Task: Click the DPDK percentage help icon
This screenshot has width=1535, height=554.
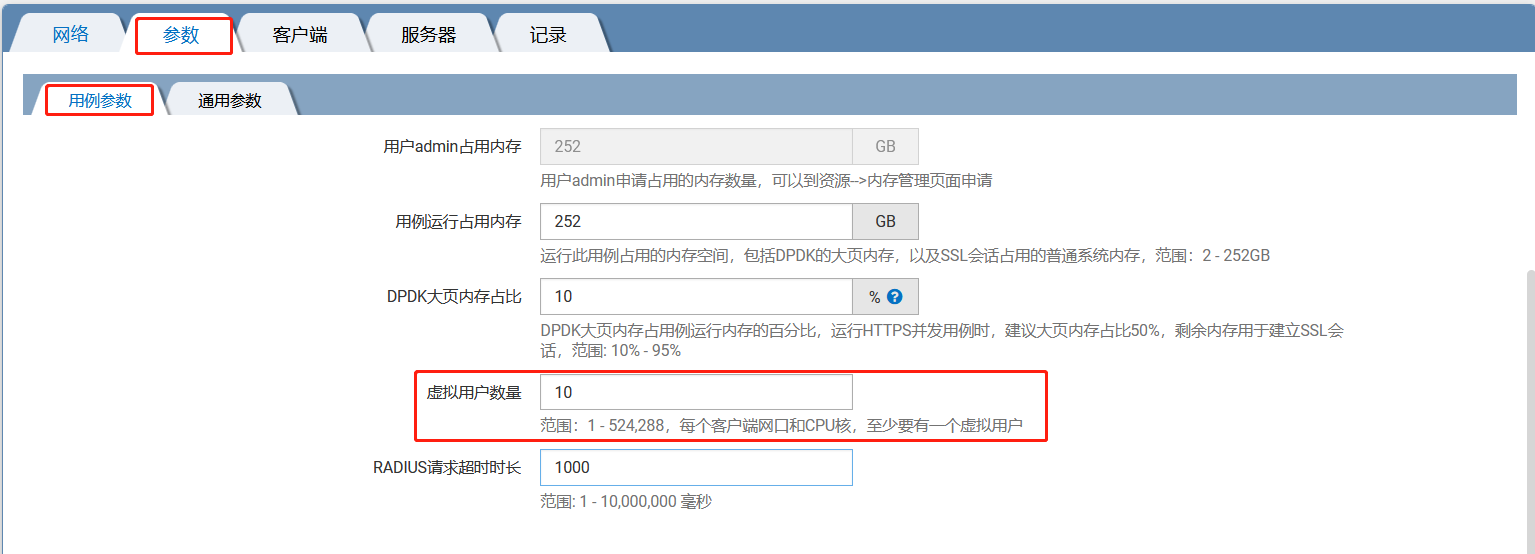Action: coord(895,297)
